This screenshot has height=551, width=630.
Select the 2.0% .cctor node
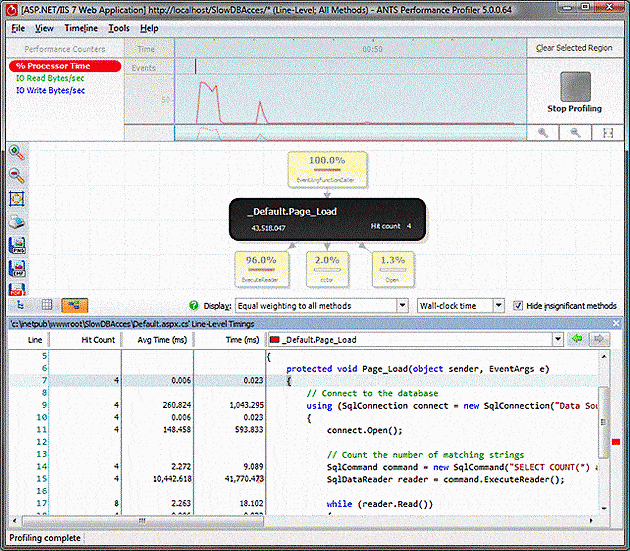pyautogui.click(x=327, y=269)
